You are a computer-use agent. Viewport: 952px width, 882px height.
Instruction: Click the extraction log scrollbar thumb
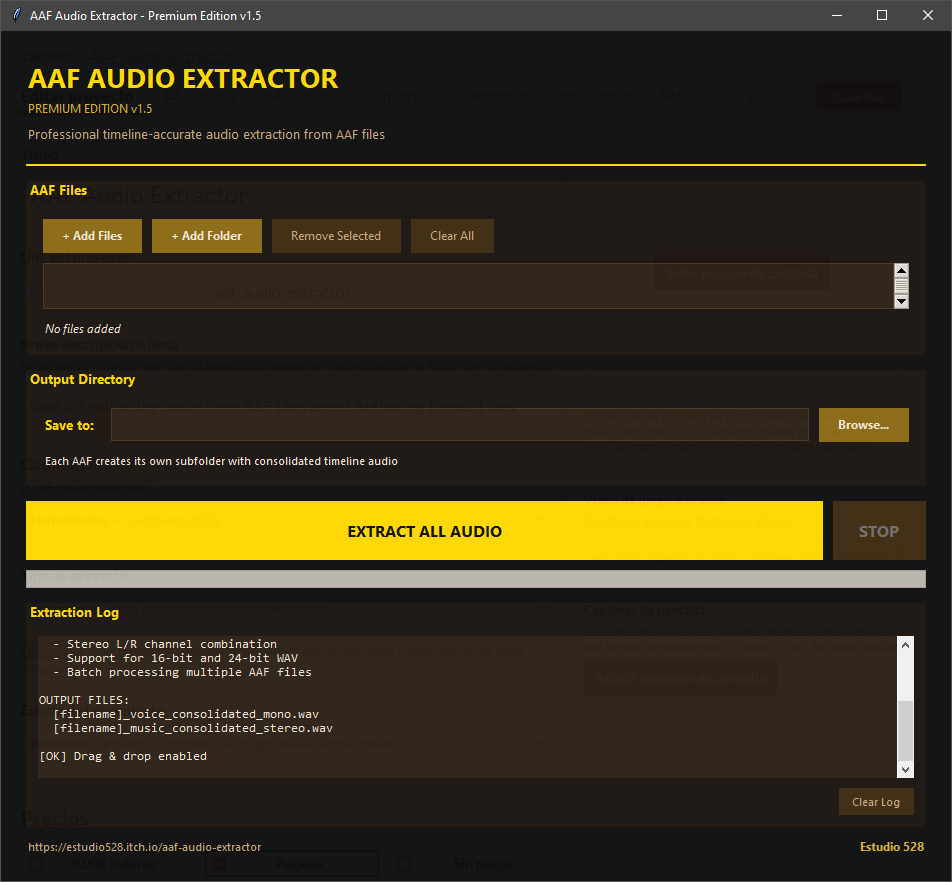(905, 730)
